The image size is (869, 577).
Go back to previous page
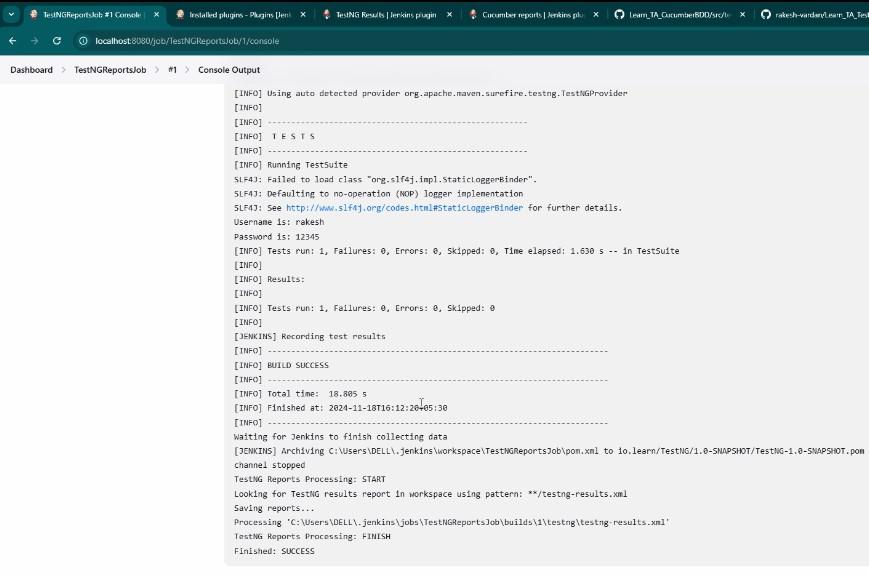coord(13,41)
